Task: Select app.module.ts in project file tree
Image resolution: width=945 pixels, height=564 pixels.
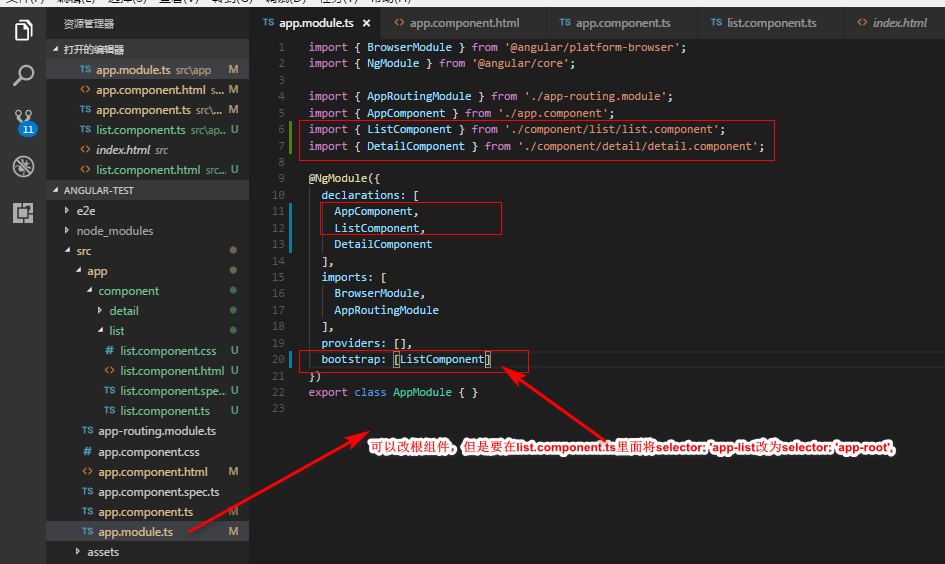Action: click(x=147, y=532)
